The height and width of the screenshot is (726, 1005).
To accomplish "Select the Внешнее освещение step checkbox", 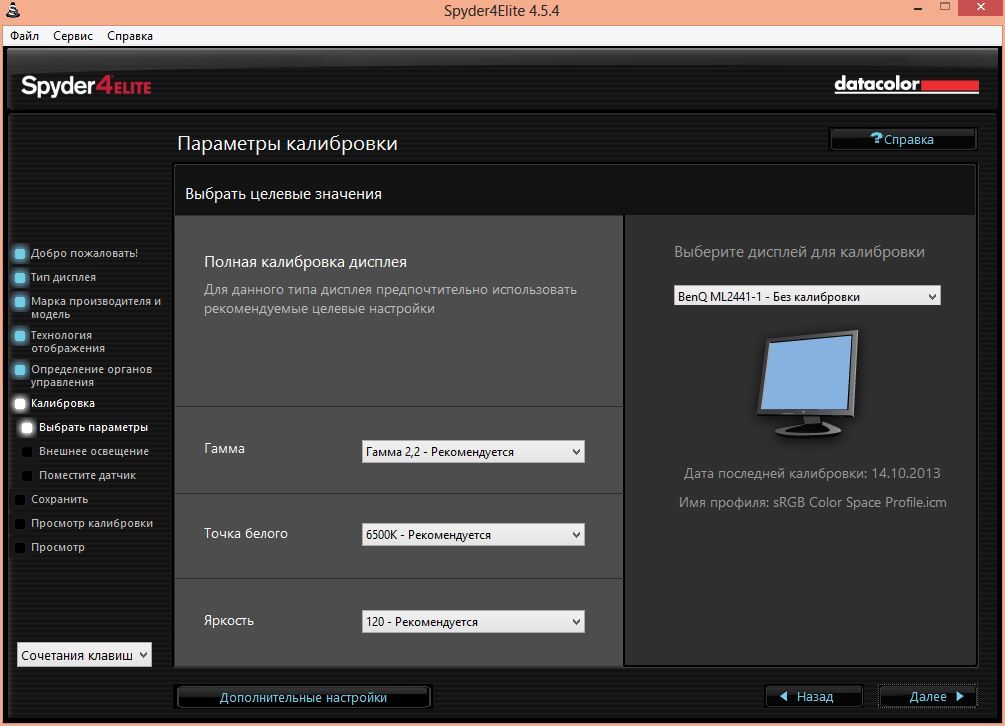I will pos(28,452).
